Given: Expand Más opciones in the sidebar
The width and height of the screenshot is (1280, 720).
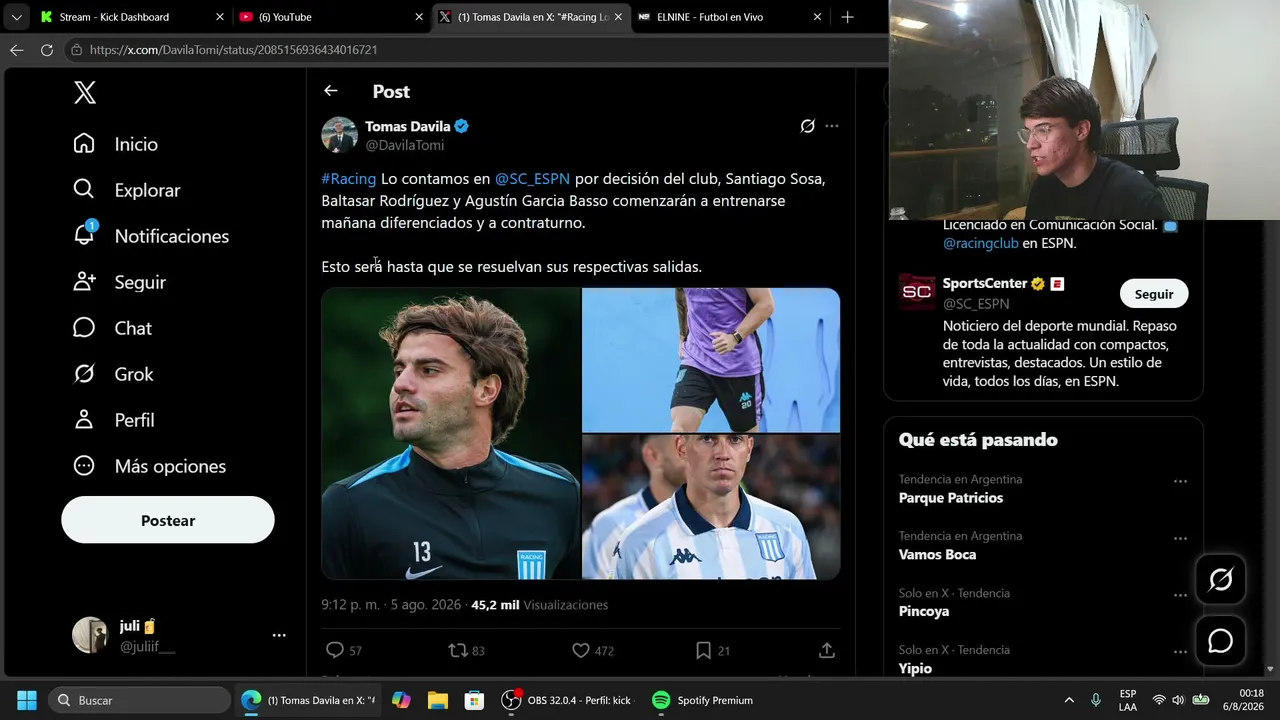Looking at the screenshot, I should tap(150, 466).
